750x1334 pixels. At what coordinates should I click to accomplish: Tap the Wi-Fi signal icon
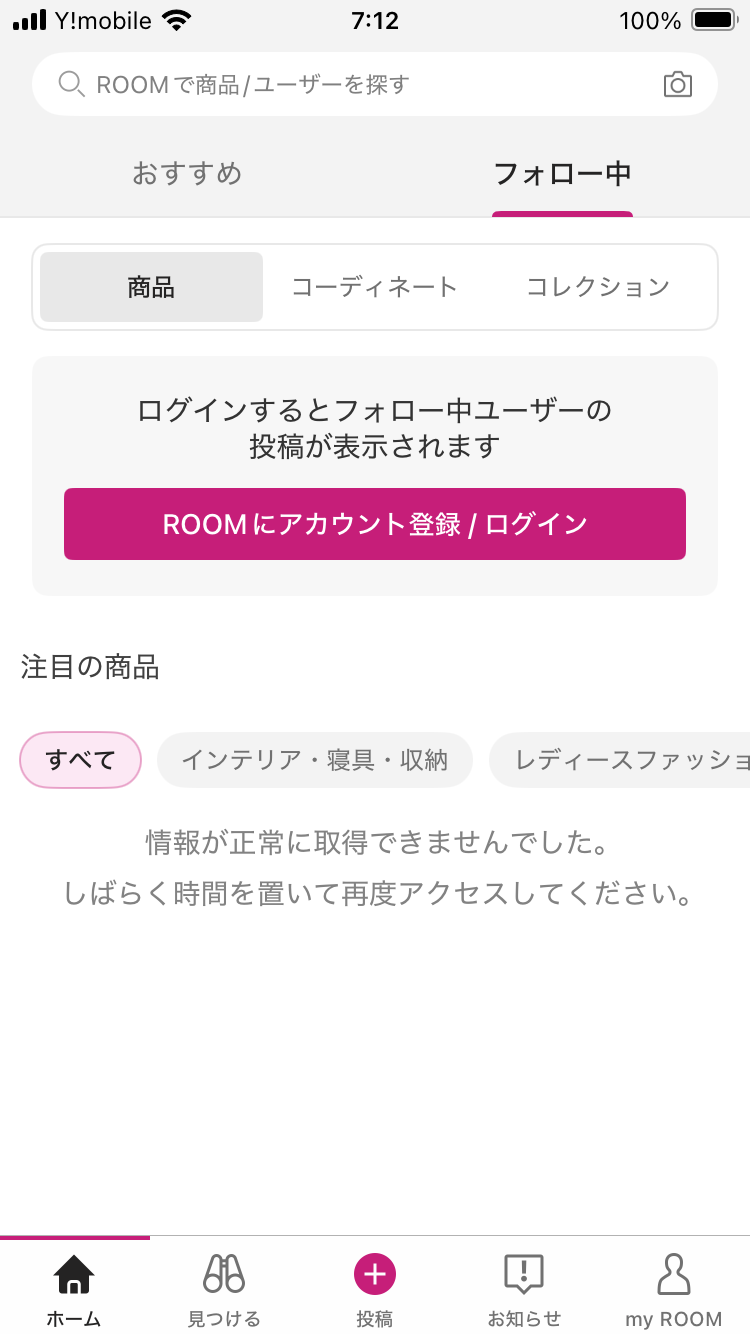176,21
